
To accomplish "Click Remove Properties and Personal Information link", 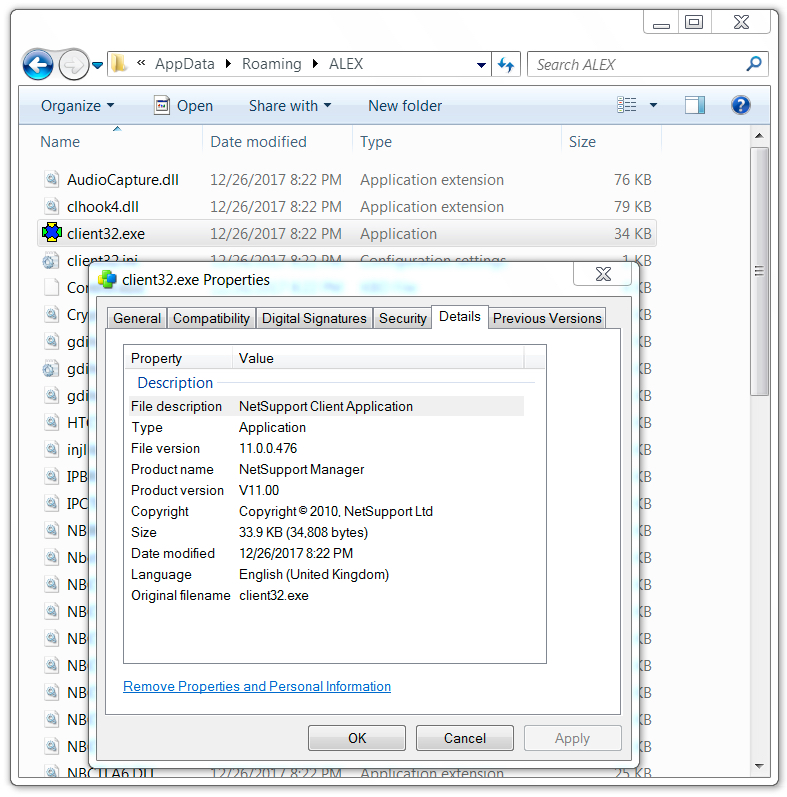I will tap(257, 686).
